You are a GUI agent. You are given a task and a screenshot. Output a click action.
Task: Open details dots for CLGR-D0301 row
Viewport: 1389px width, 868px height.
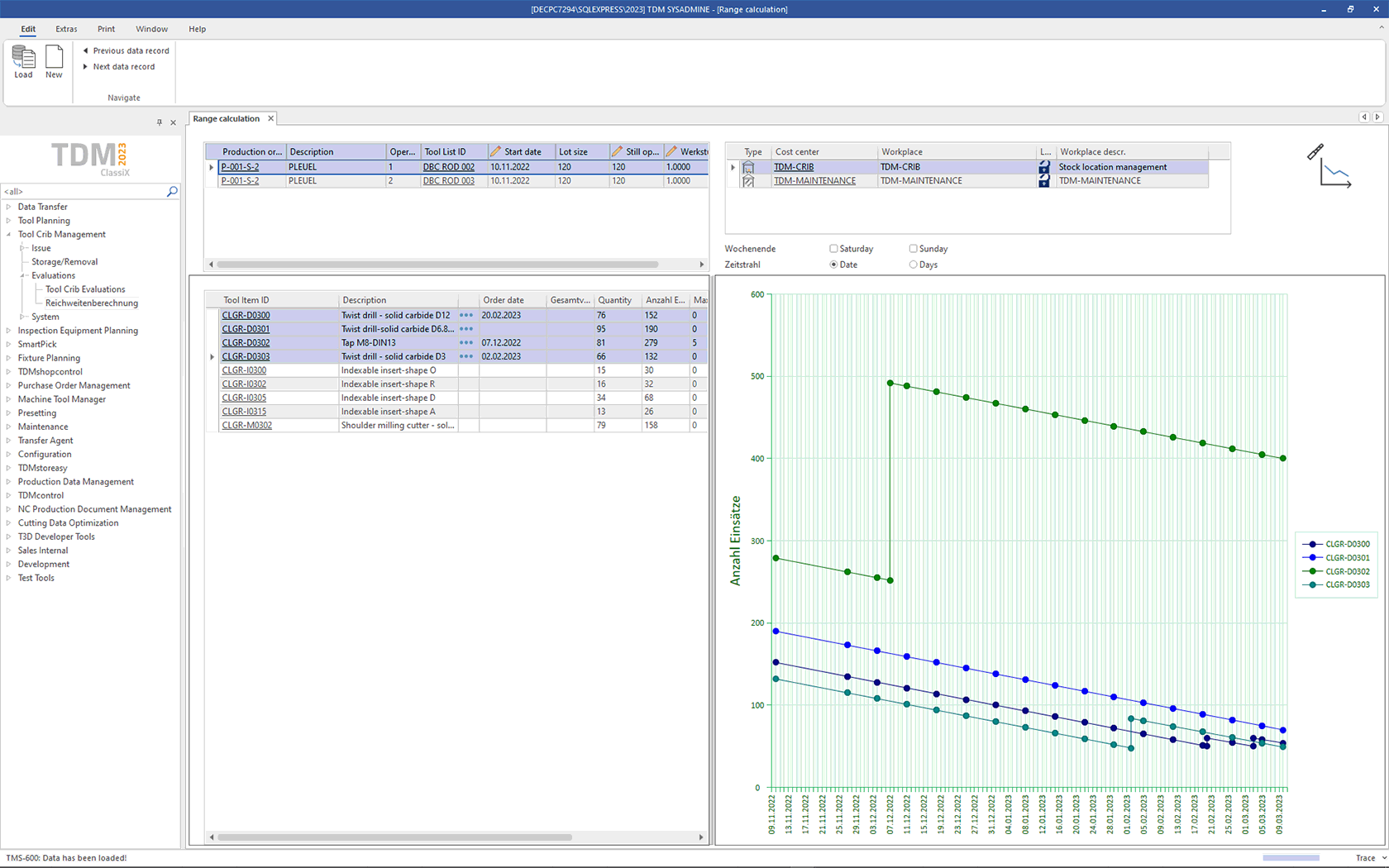click(x=466, y=329)
